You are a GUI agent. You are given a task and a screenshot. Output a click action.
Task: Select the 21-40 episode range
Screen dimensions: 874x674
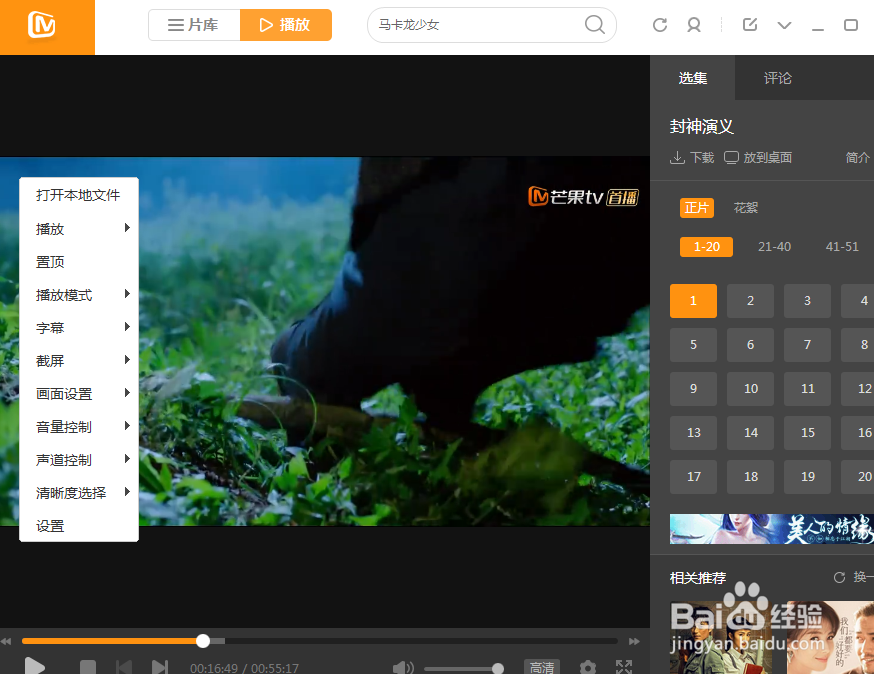click(x=774, y=246)
